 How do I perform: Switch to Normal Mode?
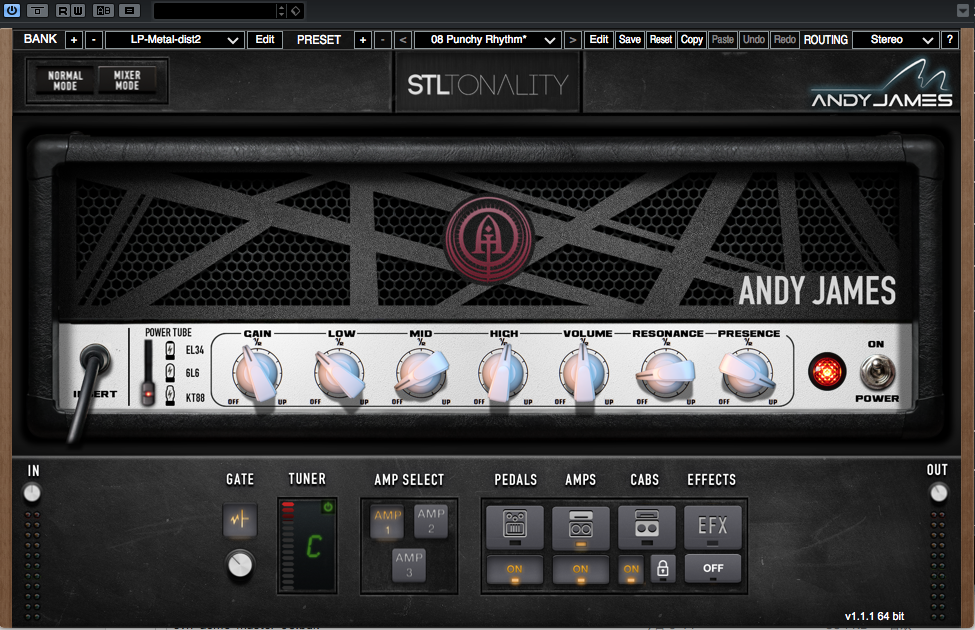(x=65, y=81)
